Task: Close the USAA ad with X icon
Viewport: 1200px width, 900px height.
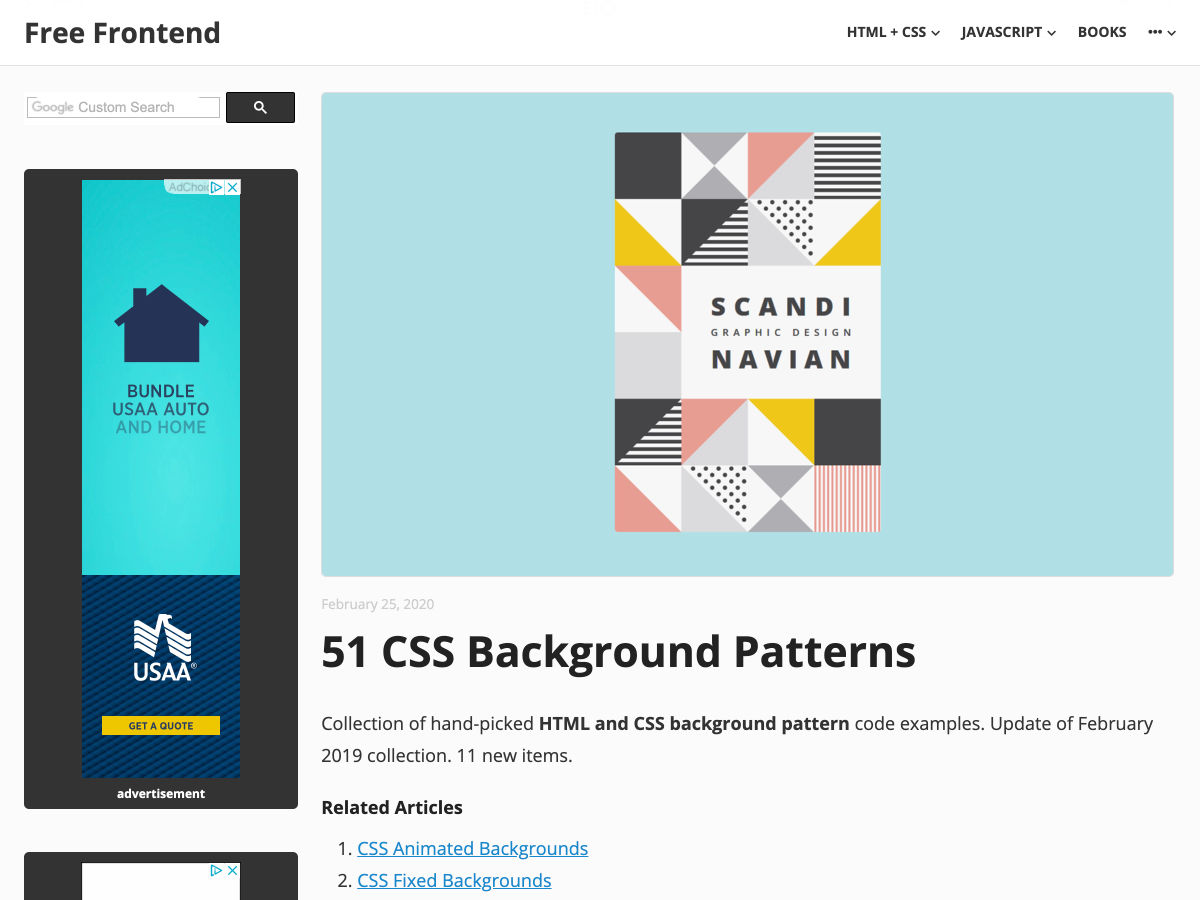Action: click(232, 187)
